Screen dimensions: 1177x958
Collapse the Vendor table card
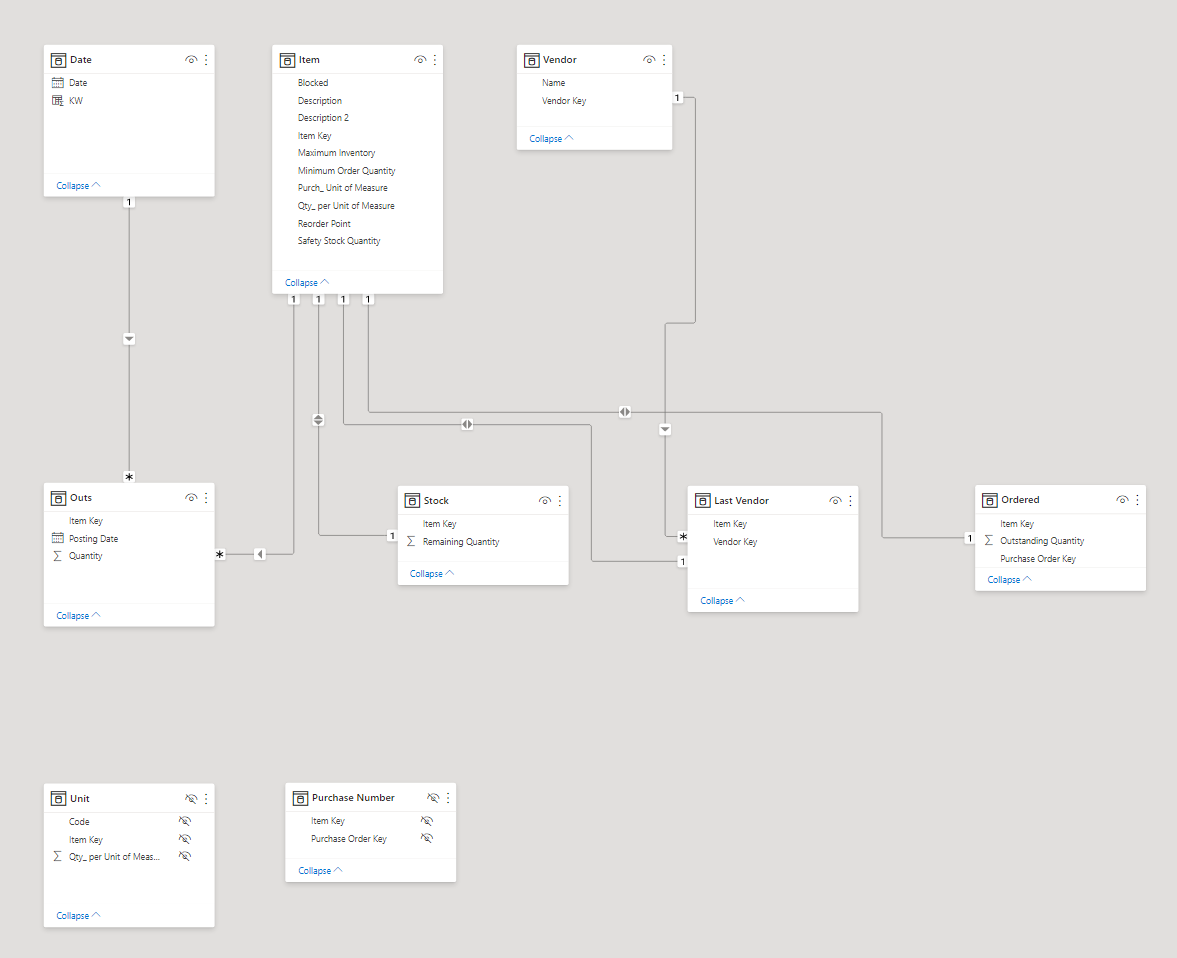click(551, 139)
